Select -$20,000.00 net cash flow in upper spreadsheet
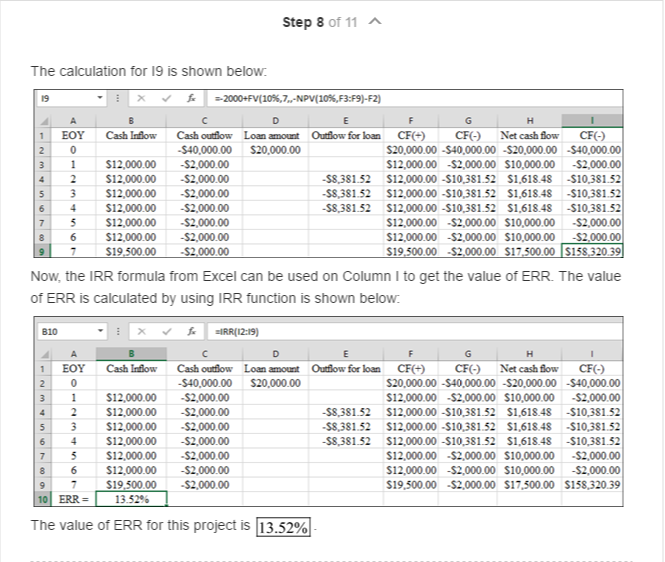 (x=529, y=150)
